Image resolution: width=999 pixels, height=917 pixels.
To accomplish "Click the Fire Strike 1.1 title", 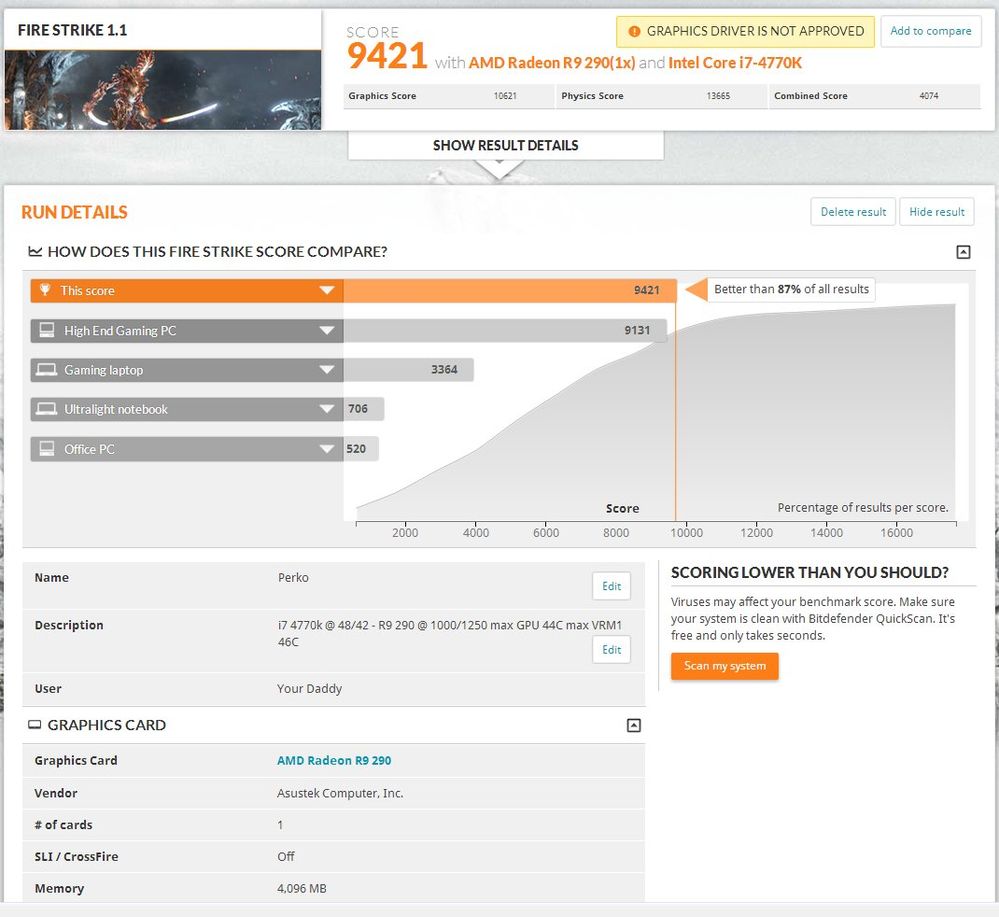I will [x=72, y=30].
